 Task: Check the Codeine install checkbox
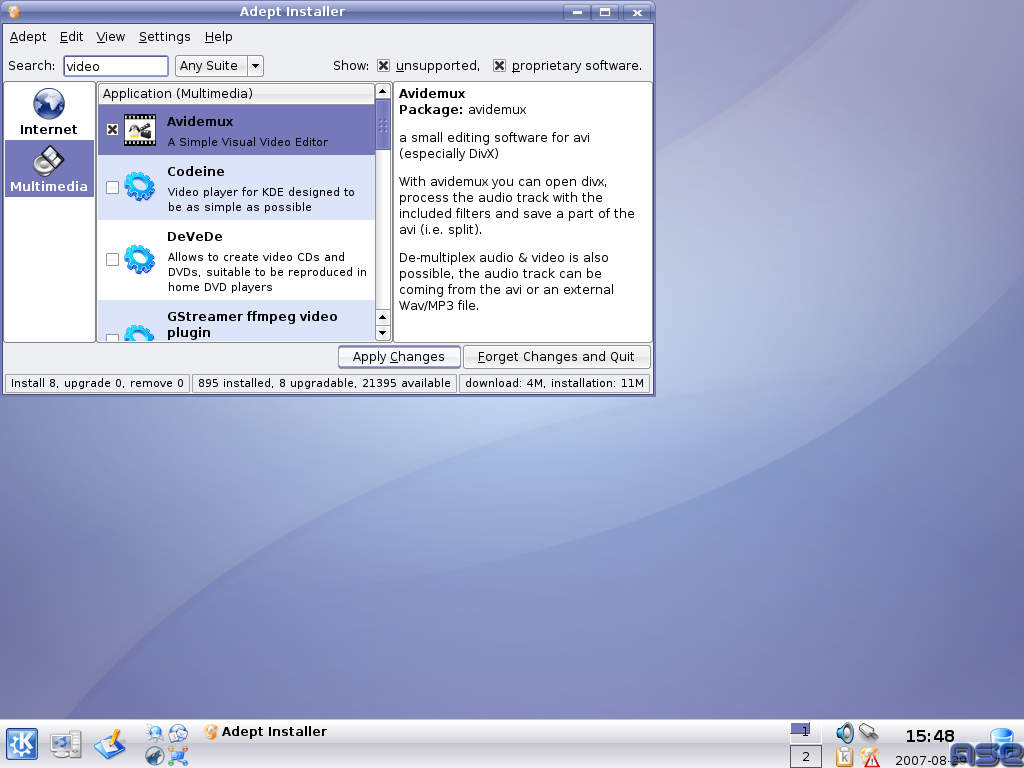coord(112,187)
